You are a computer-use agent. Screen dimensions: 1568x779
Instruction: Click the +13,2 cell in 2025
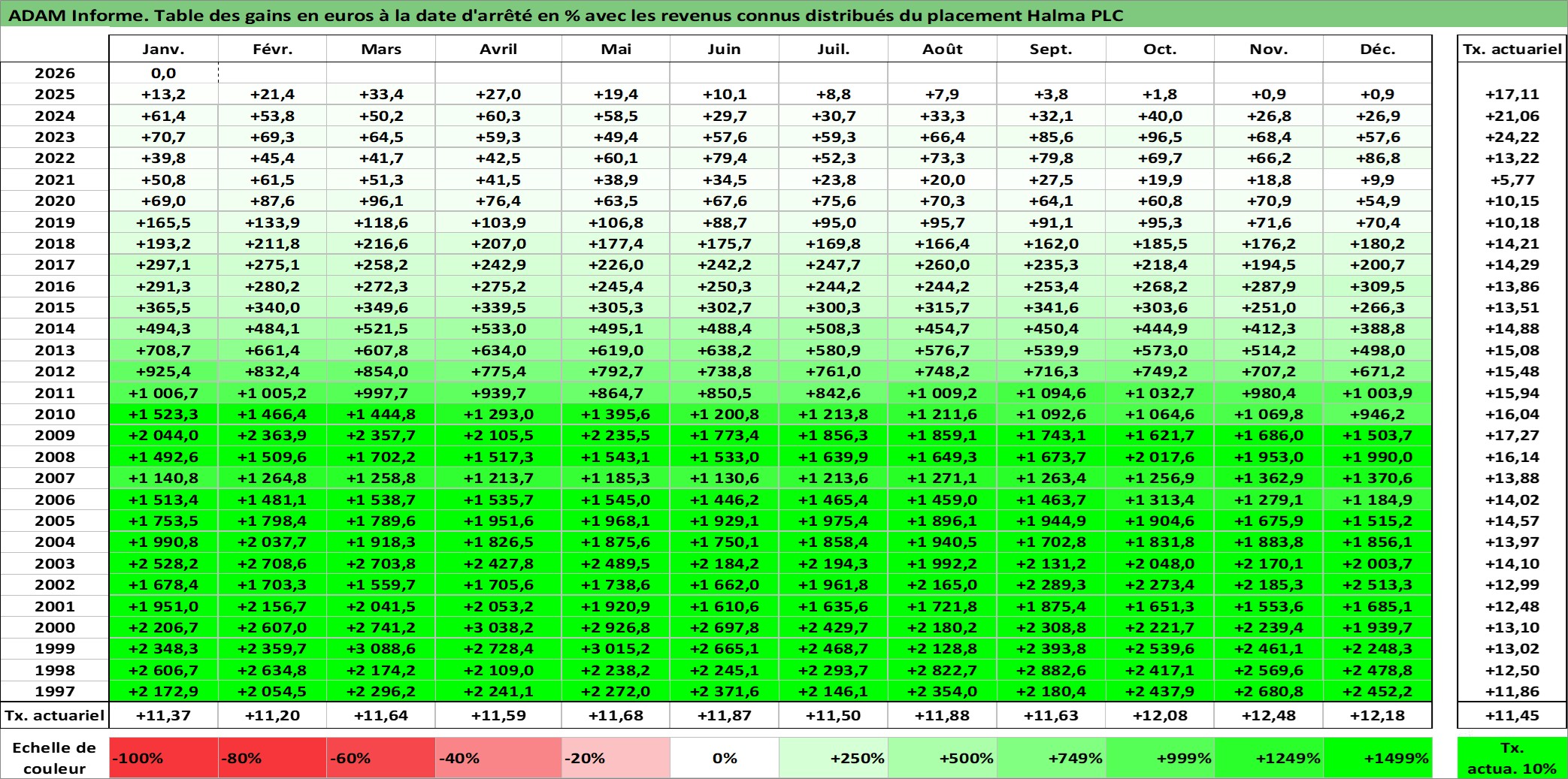[x=164, y=94]
